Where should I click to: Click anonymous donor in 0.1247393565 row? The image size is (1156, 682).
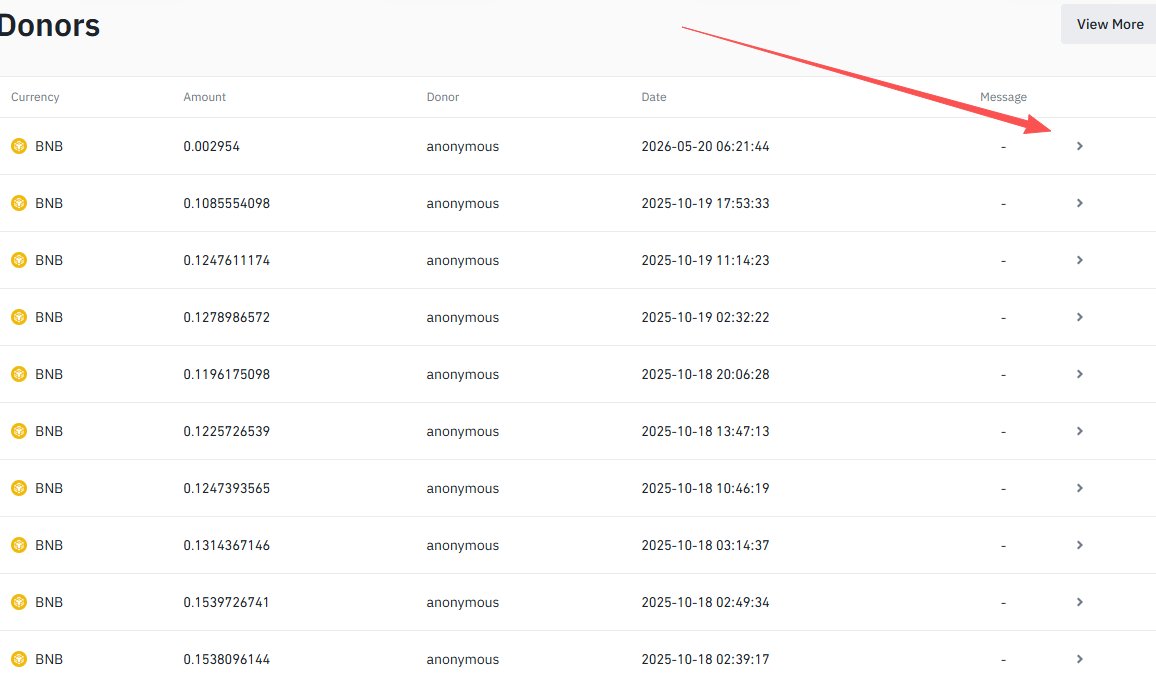(462, 489)
